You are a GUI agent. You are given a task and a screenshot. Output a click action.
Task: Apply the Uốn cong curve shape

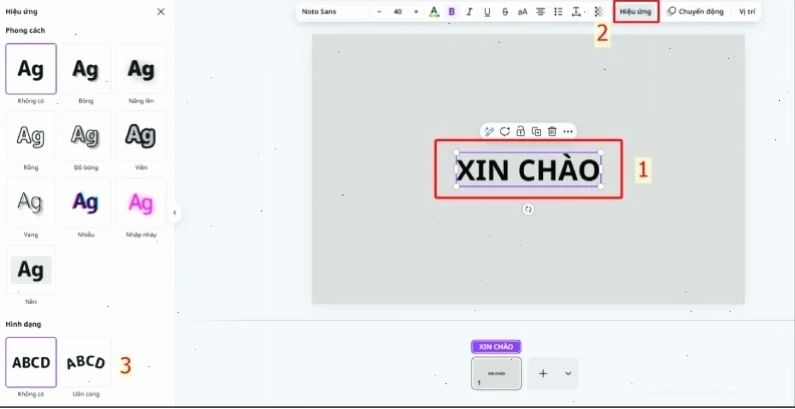(x=86, y=362)
